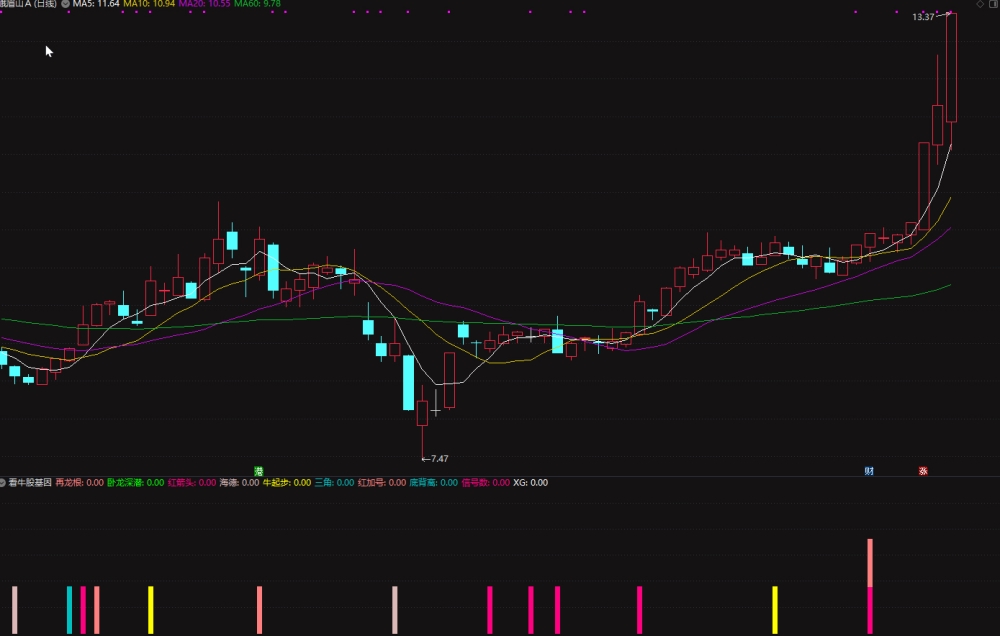
Task: Click the 牛起步: 0.00 value
Action: (287, 483)
